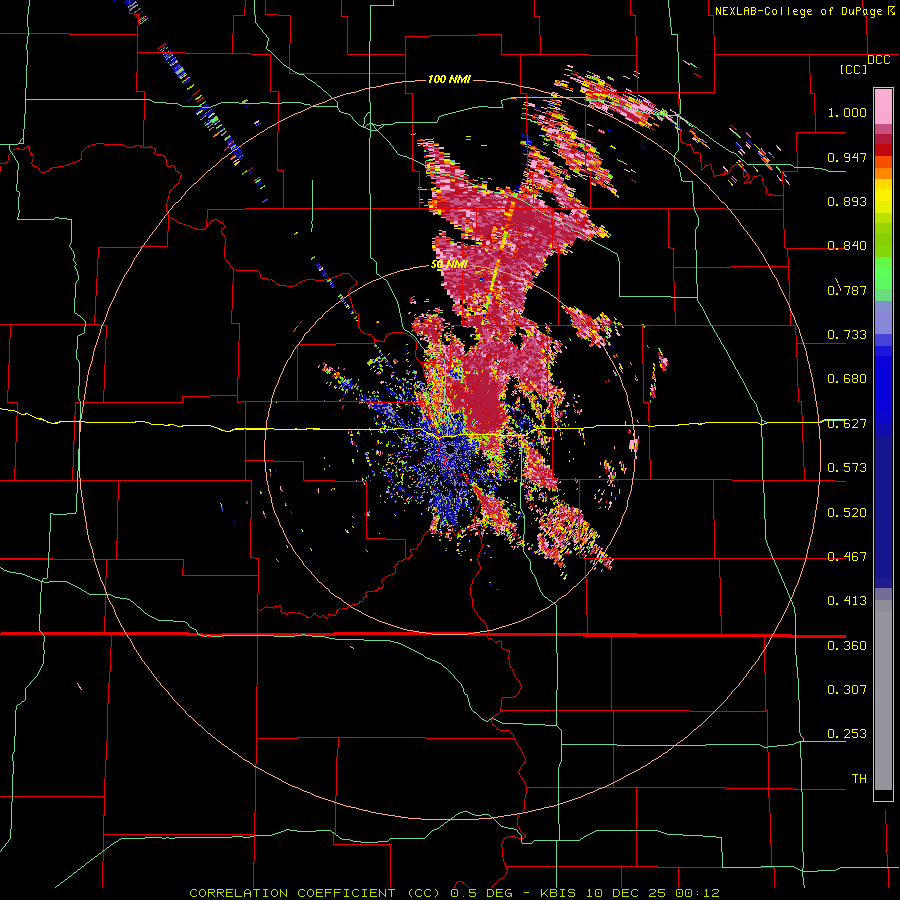Click the [CC] legend unit label
Screen dimensions: 900x900
(854, 69)
